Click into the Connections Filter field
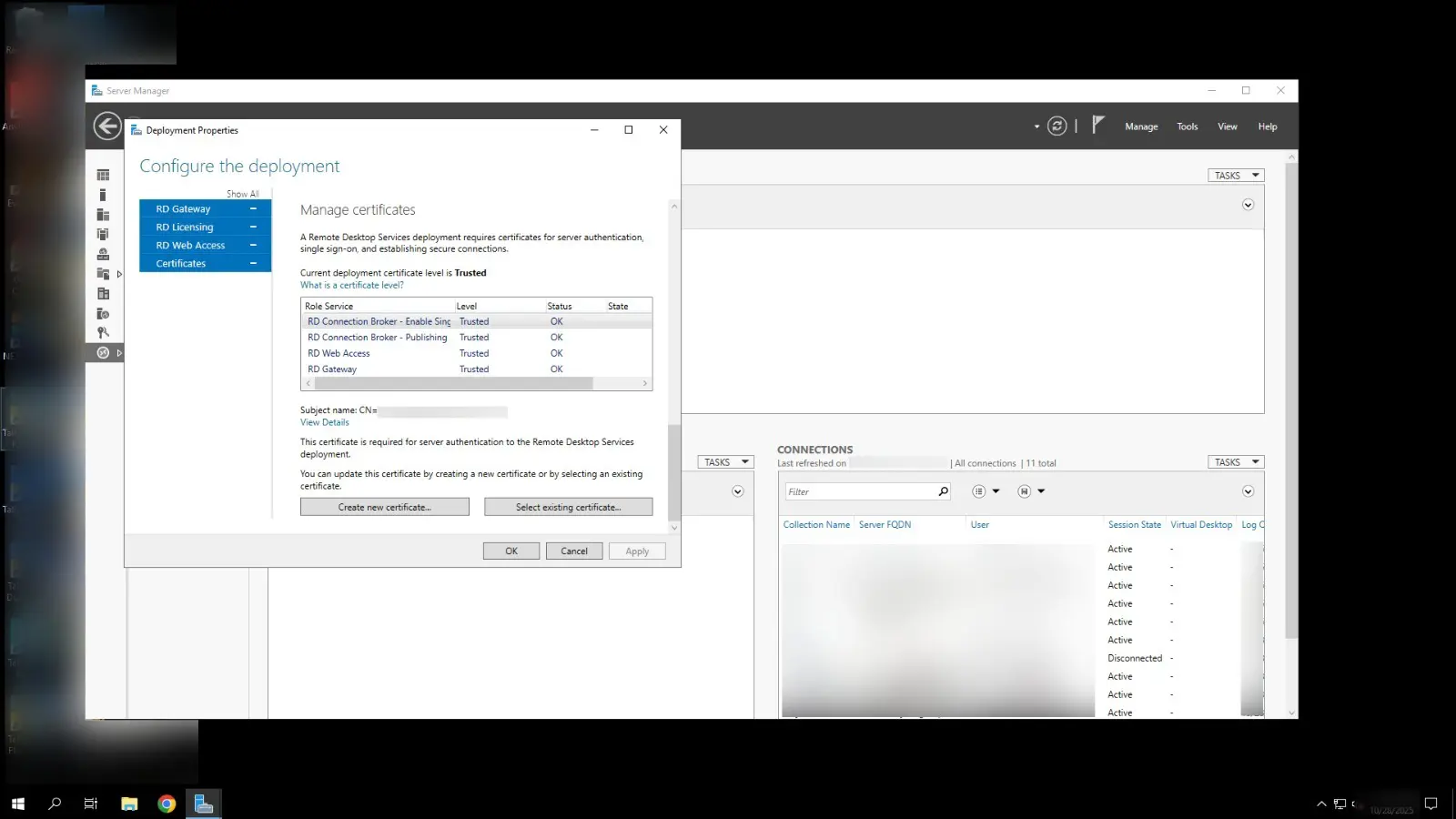The height and width of the screenshot is (819, 1456). 860,491
